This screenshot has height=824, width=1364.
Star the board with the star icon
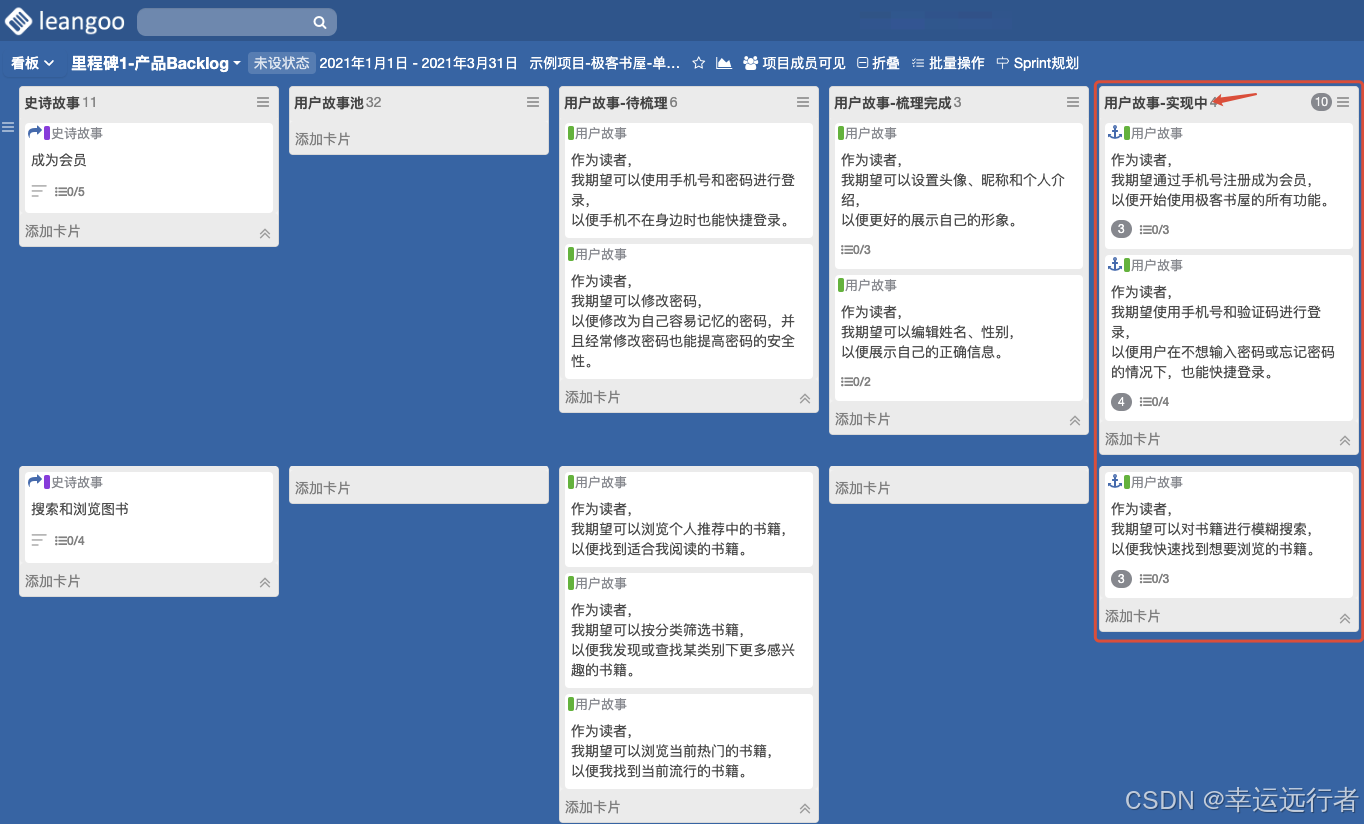(699, 63)
